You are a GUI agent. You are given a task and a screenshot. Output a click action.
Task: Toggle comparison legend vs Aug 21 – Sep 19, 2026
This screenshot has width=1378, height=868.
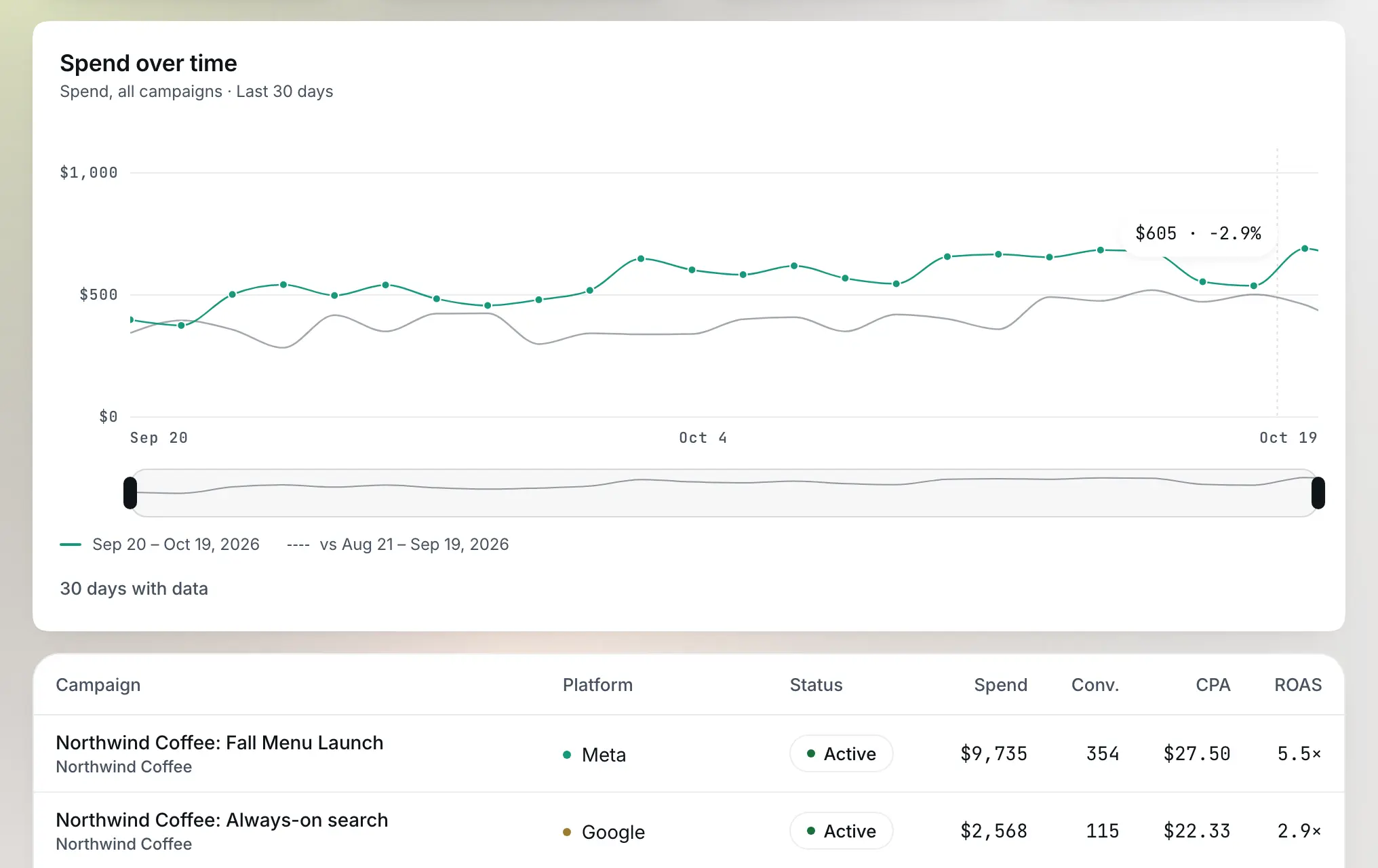pos(398,545)
